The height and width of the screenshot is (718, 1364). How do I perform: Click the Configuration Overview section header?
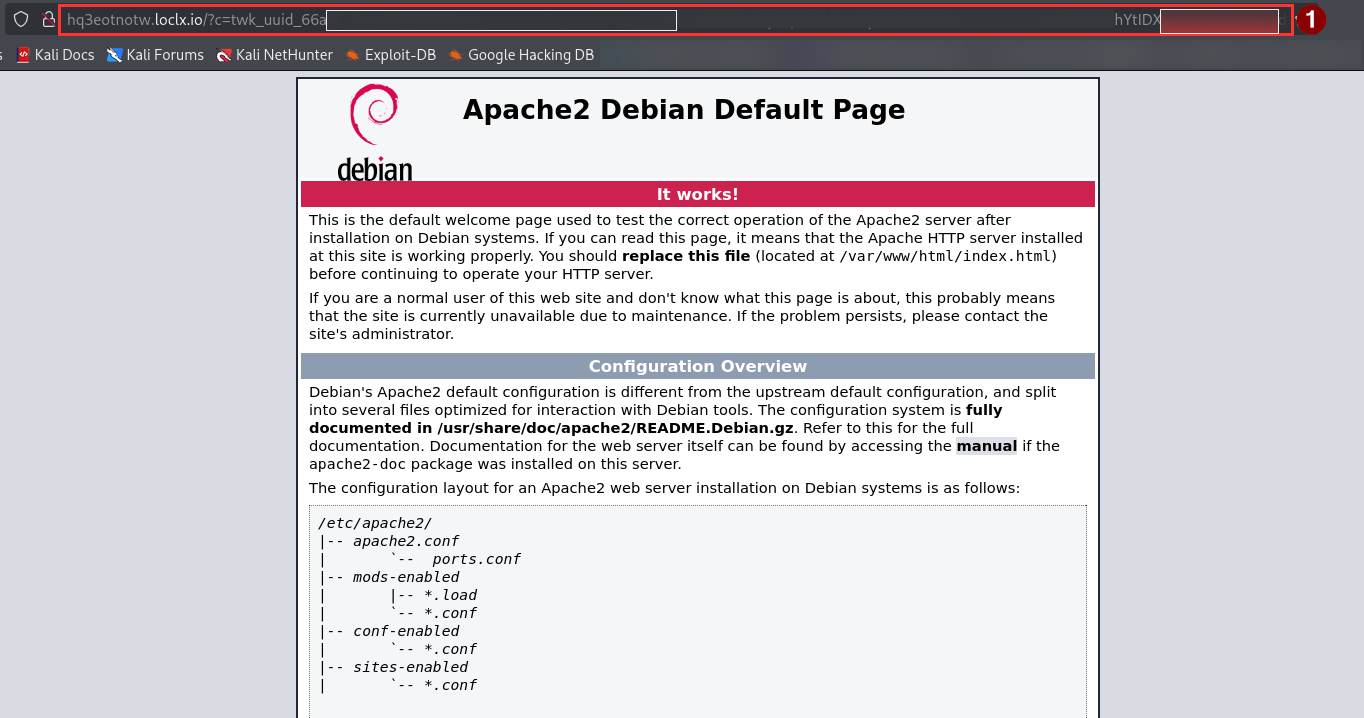pos(697,366)
